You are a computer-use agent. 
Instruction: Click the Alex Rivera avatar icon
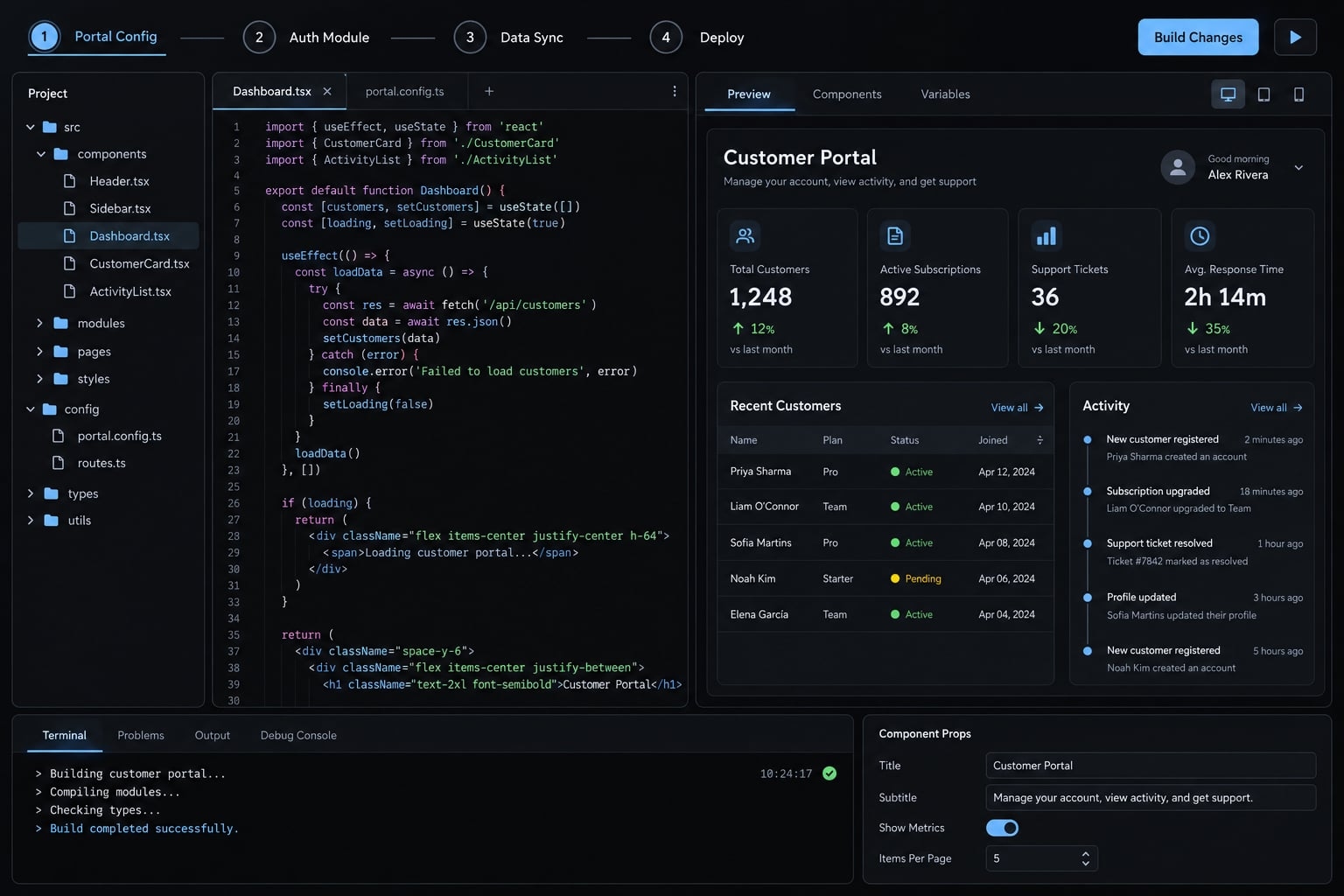1178,167
